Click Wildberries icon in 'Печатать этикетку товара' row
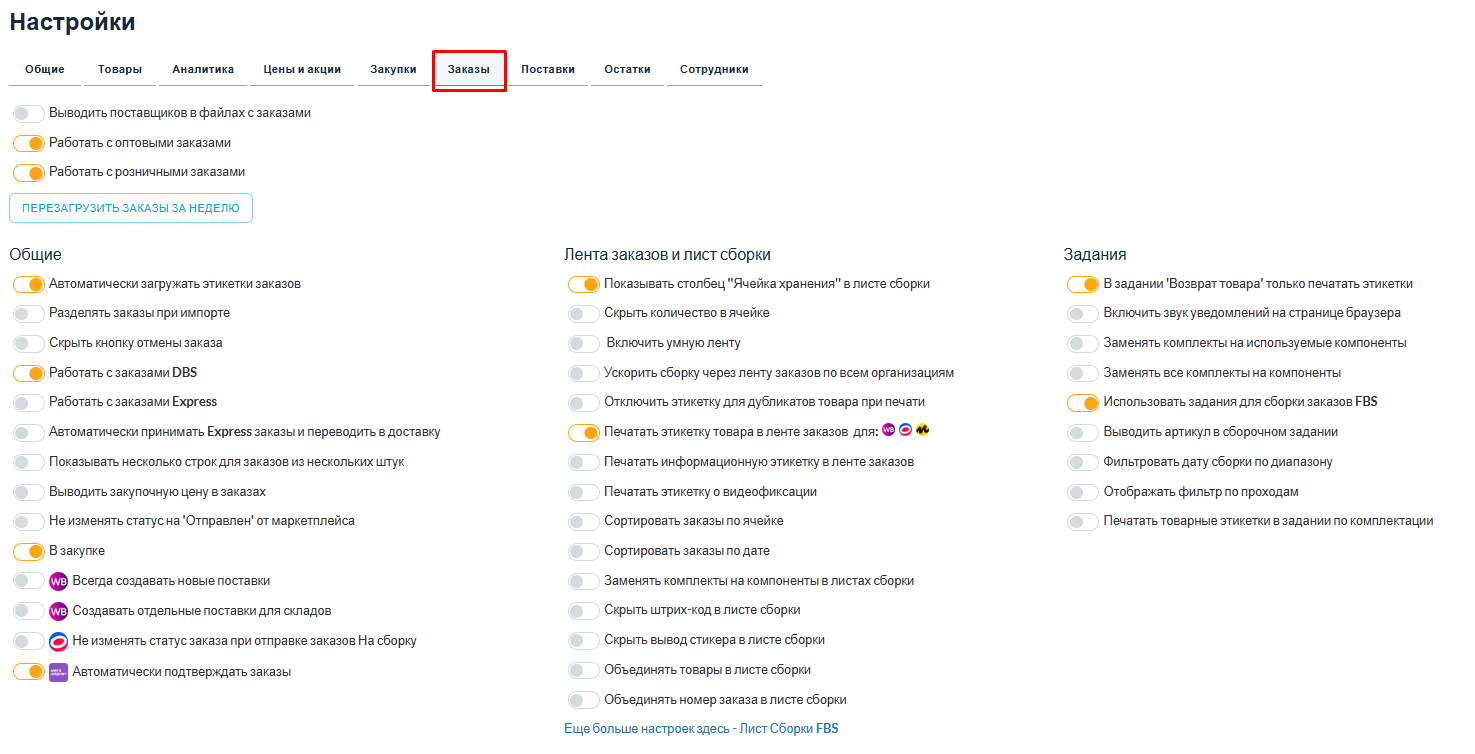 click(x=888, y=431)
